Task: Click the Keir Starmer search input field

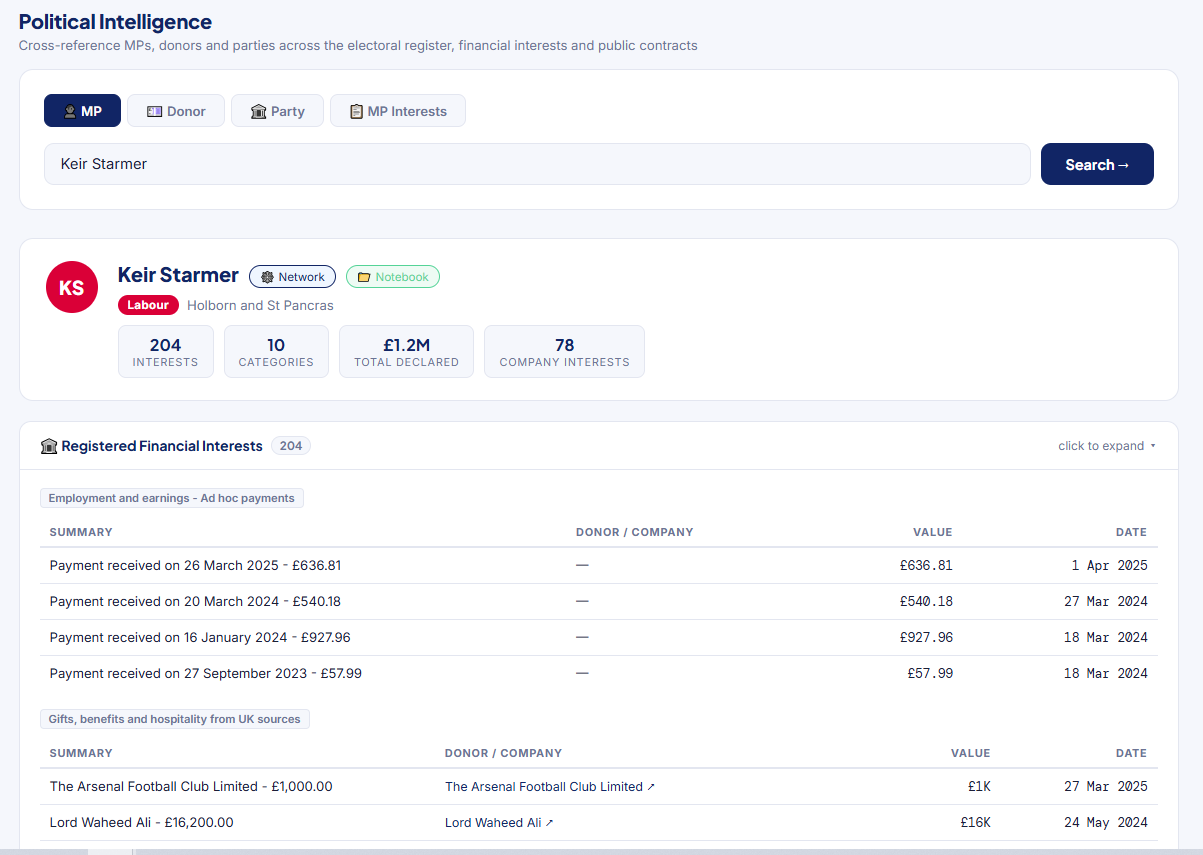Action: point(537,164)
